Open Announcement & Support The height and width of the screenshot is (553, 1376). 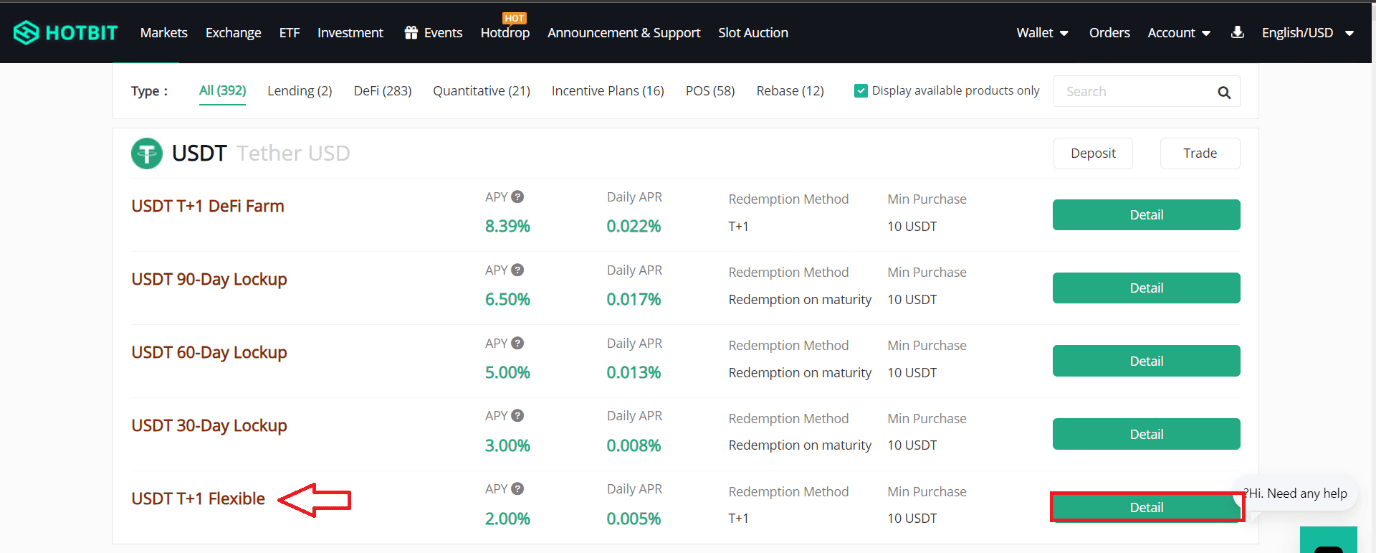(624, 32)
